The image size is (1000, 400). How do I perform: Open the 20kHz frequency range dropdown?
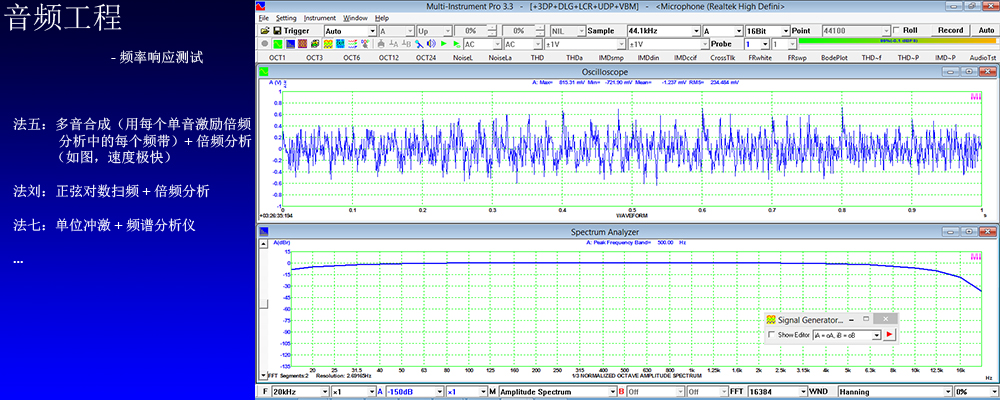tap(325, 392)
